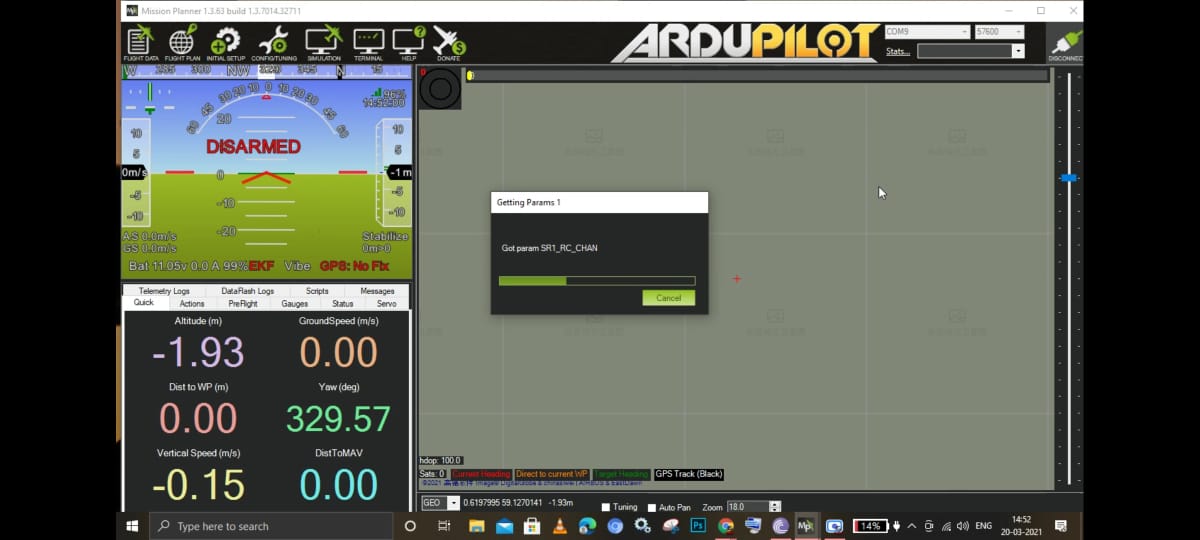This screenshot has width=1200, height=540.
Task: Open Wi-Fi network settings in tray
Action: pos(946,526)
